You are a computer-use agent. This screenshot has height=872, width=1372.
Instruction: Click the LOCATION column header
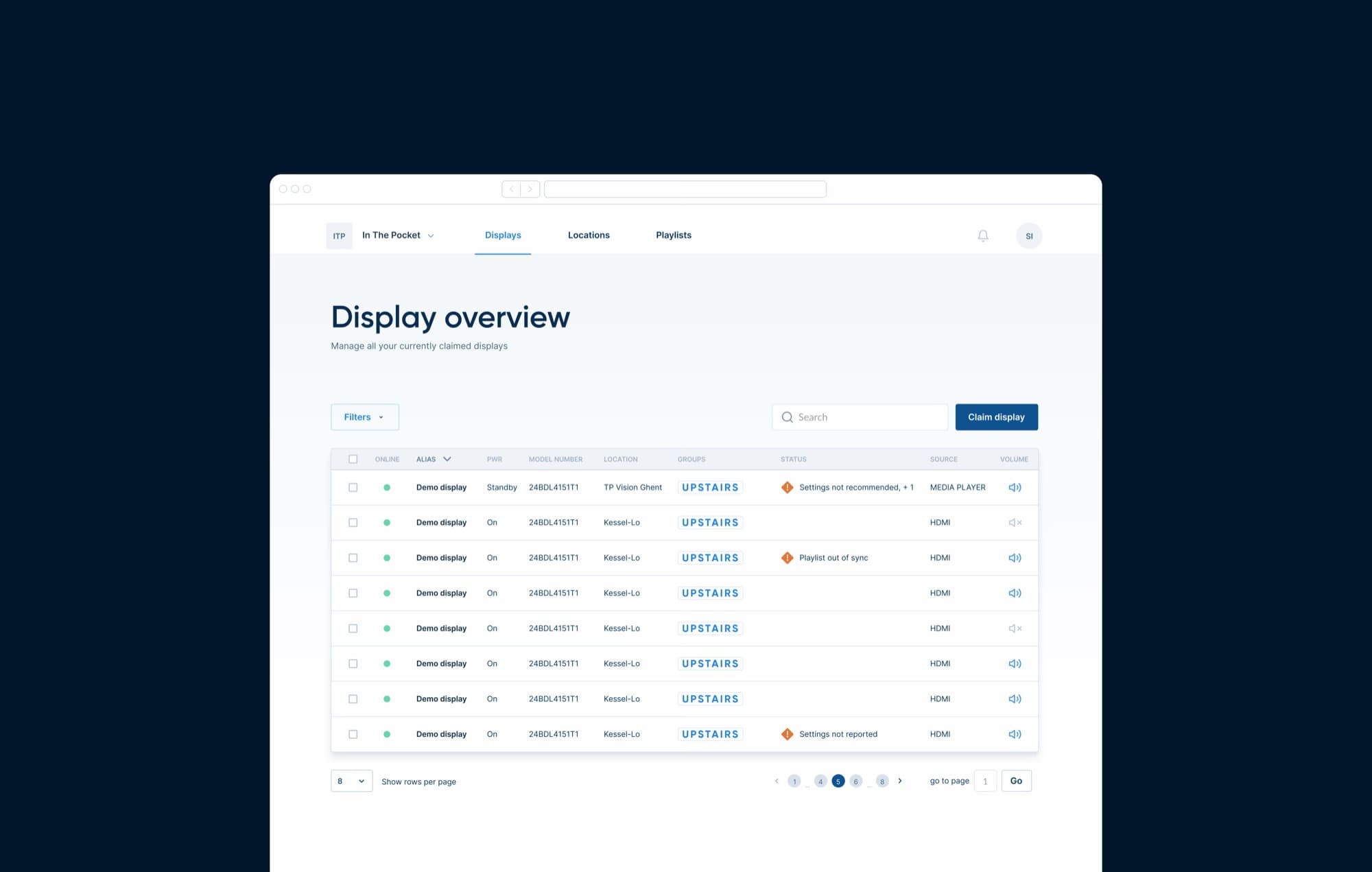[621, 459]
